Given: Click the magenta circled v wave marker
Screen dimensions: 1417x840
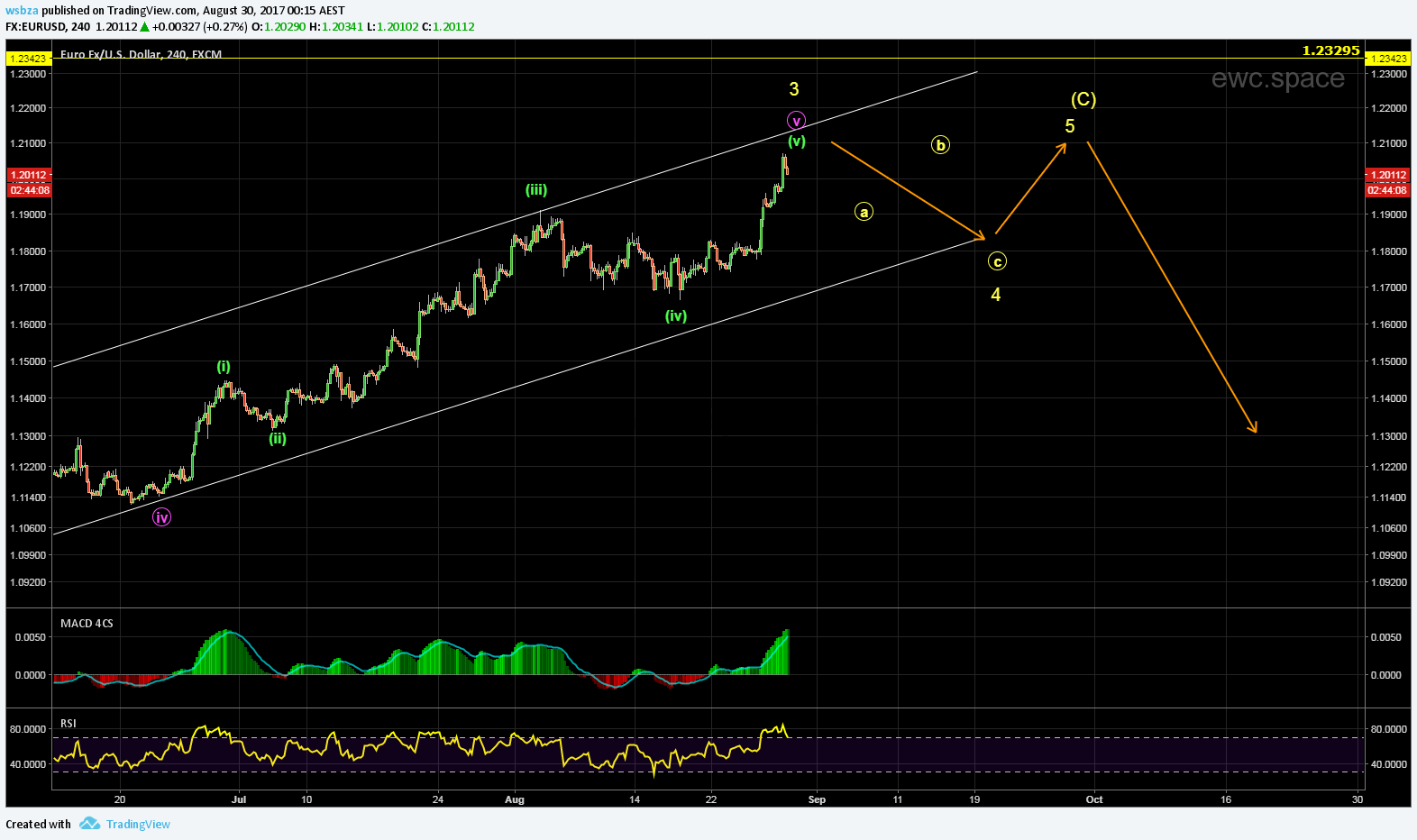Looking at the screenshot, I should pyautogui.click(x=796, y=121).
